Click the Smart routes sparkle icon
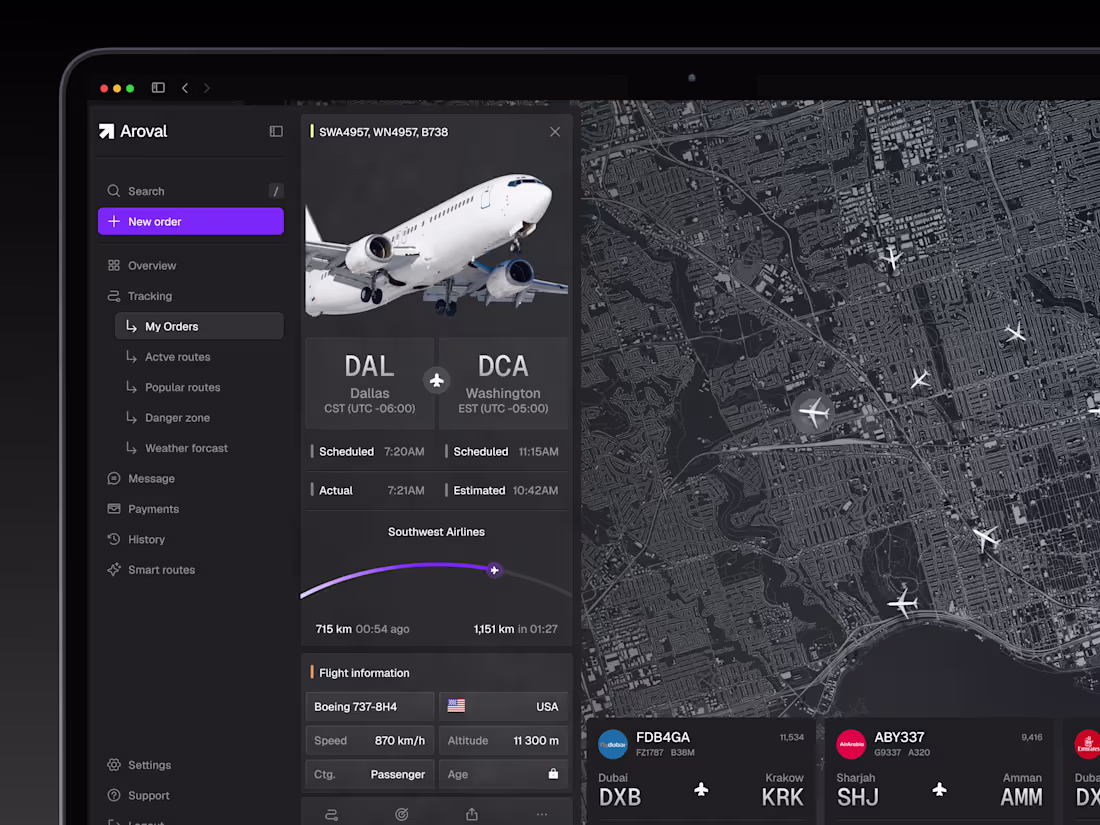 tap(114, 570)
